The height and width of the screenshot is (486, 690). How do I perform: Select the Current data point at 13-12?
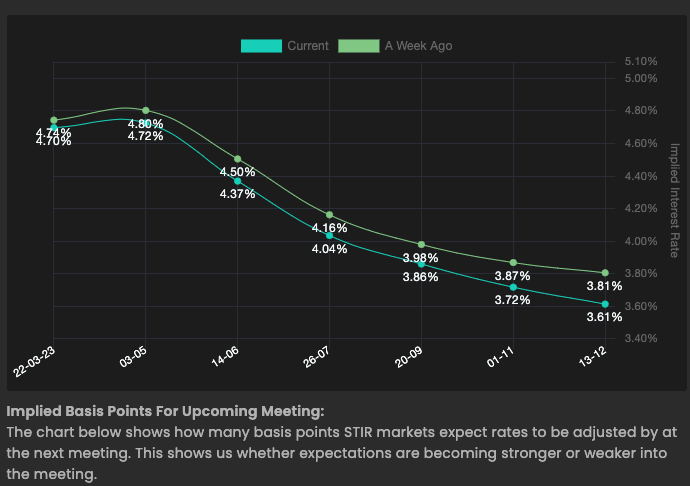tap(605, 304)
